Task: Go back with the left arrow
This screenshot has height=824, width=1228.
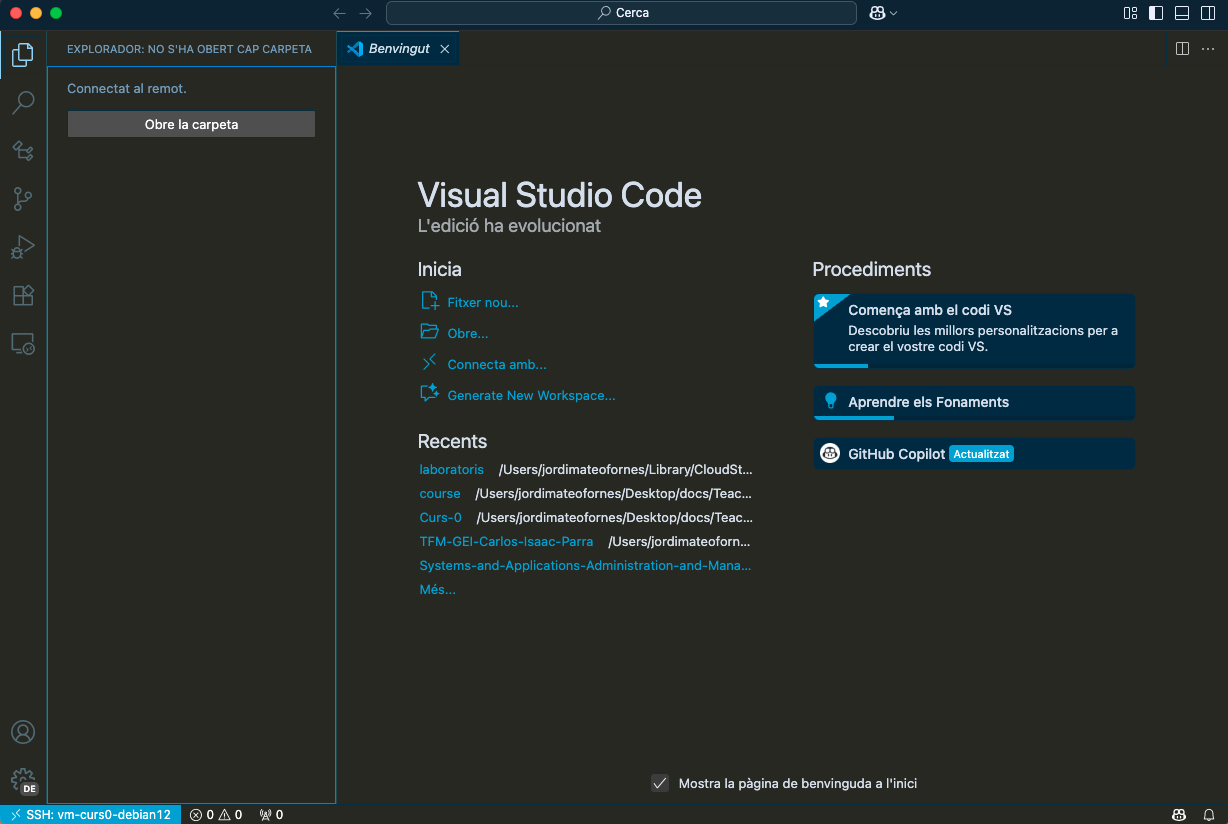Action: click(x=339, y=13)
